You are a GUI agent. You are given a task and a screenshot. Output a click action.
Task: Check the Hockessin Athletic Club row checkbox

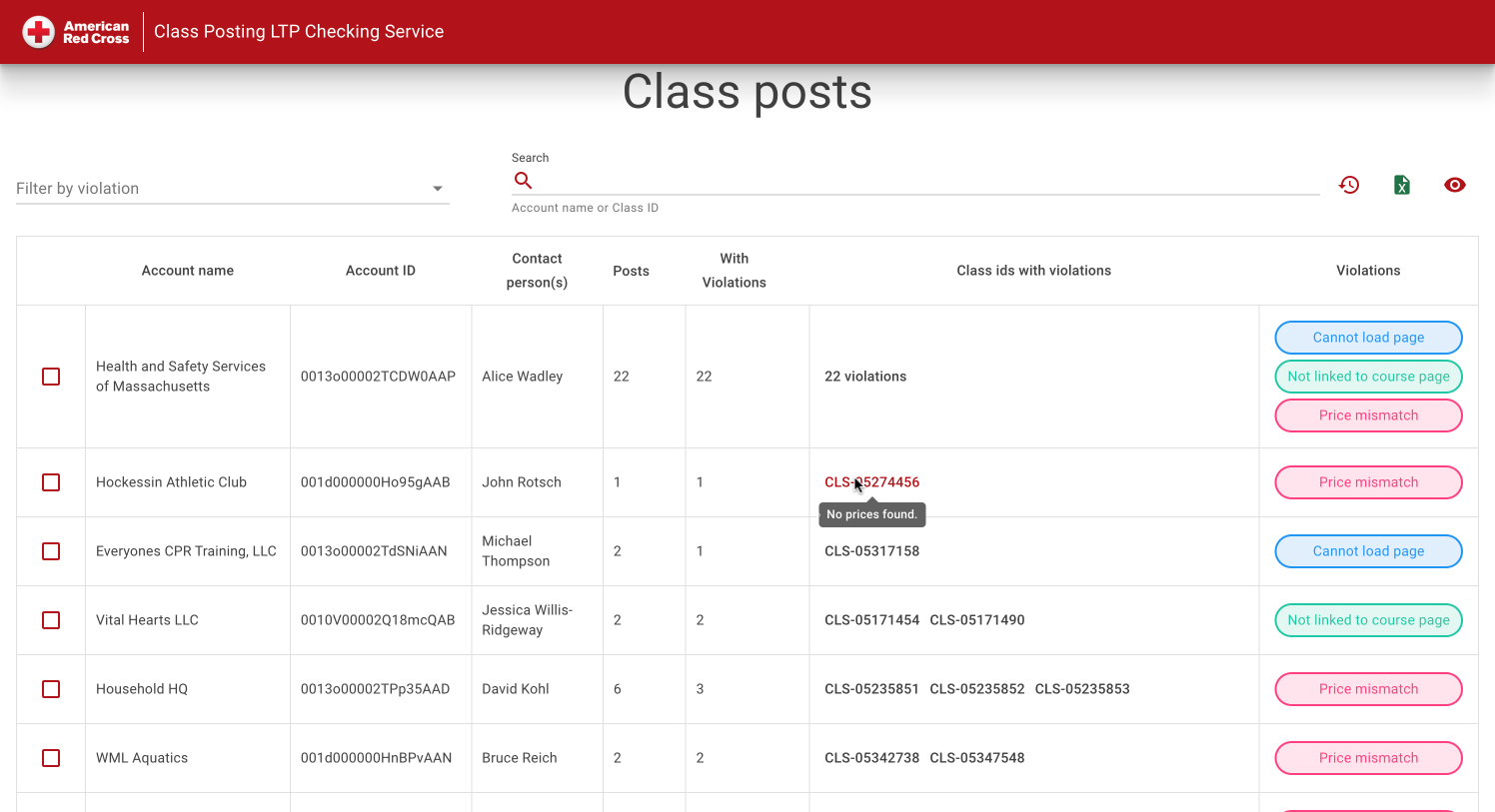point(51,482)
